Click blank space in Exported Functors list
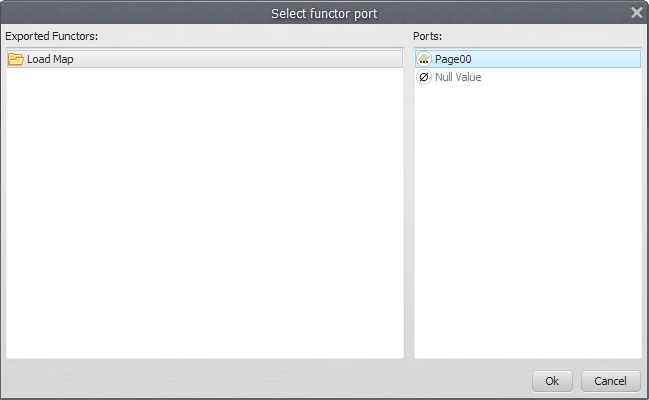 click(204, 220)
